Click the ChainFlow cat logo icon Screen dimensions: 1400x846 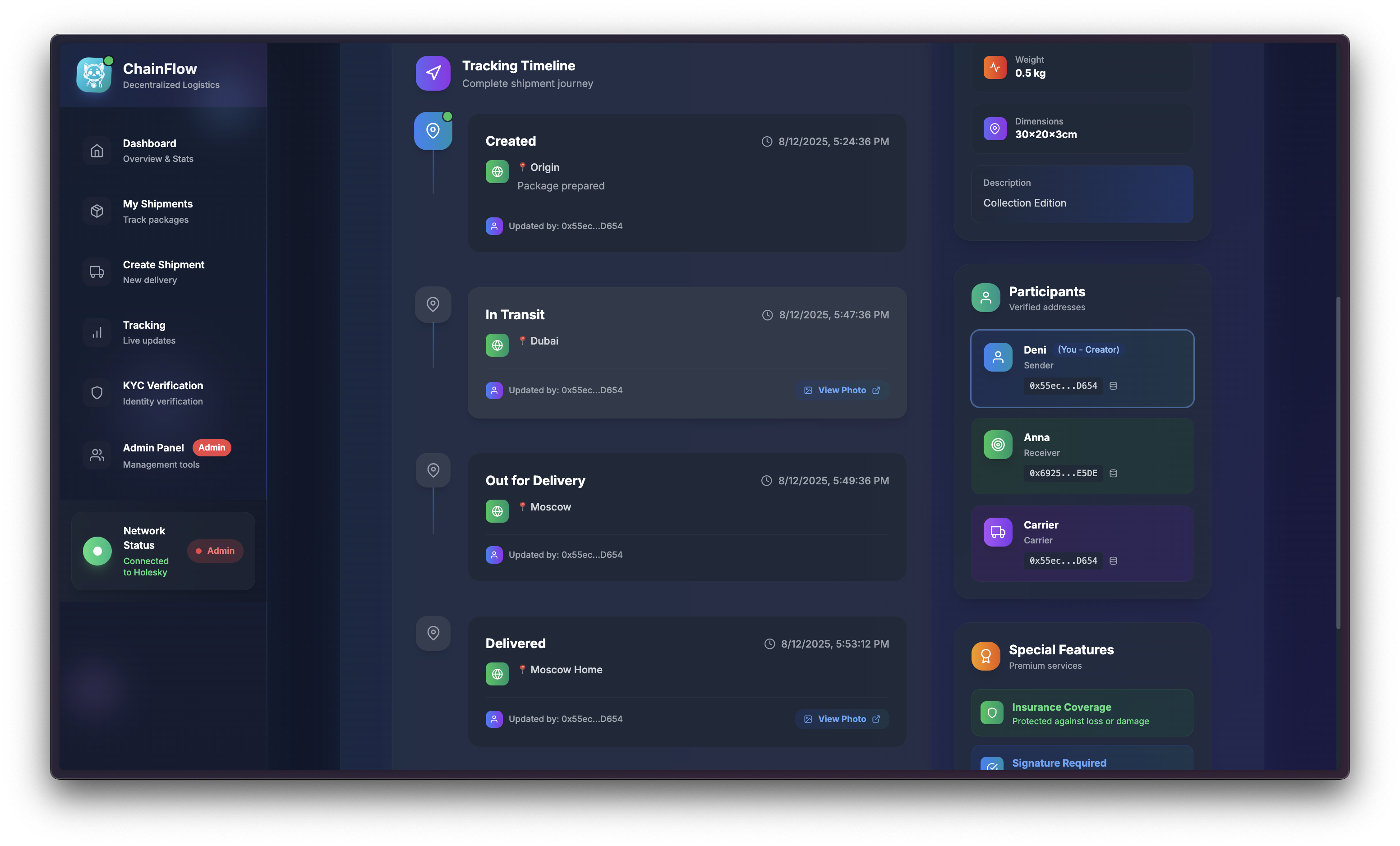(x=94, y=74)
